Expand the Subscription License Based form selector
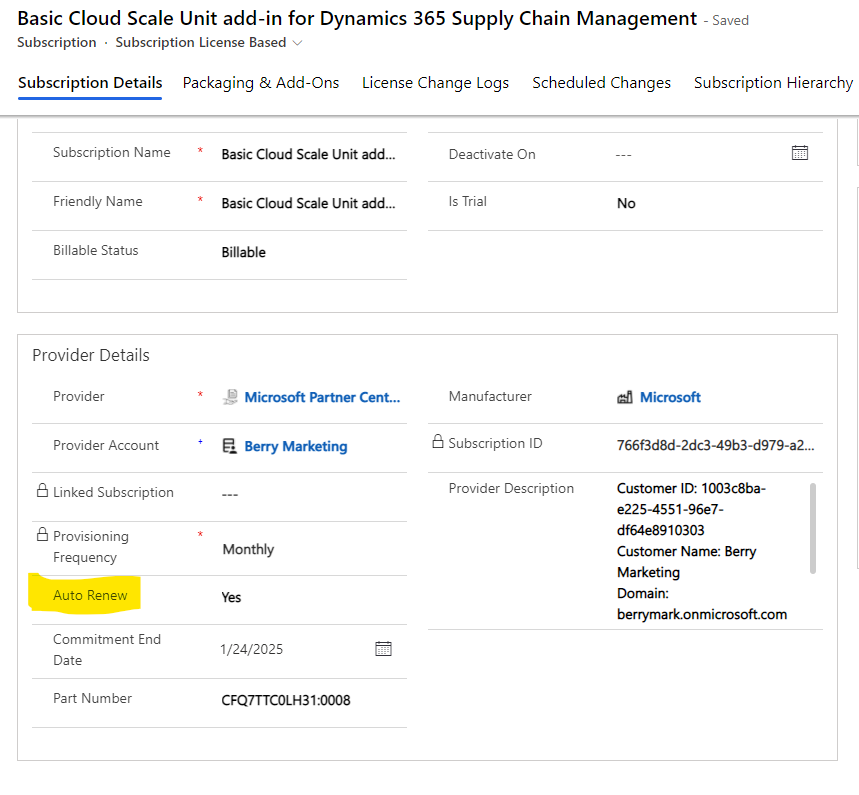The image size is (859, 795). pyautogui.click(x=297, y=43)
